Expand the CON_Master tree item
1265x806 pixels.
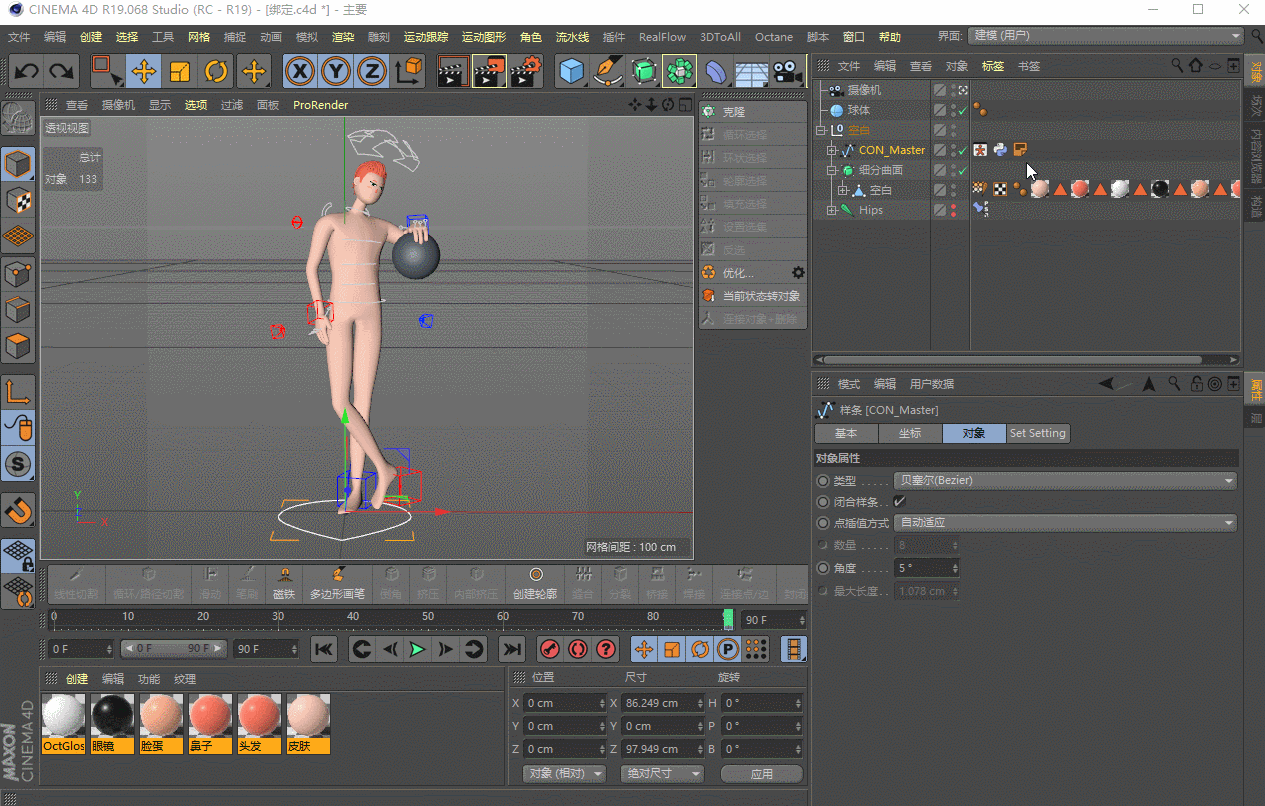831,150
